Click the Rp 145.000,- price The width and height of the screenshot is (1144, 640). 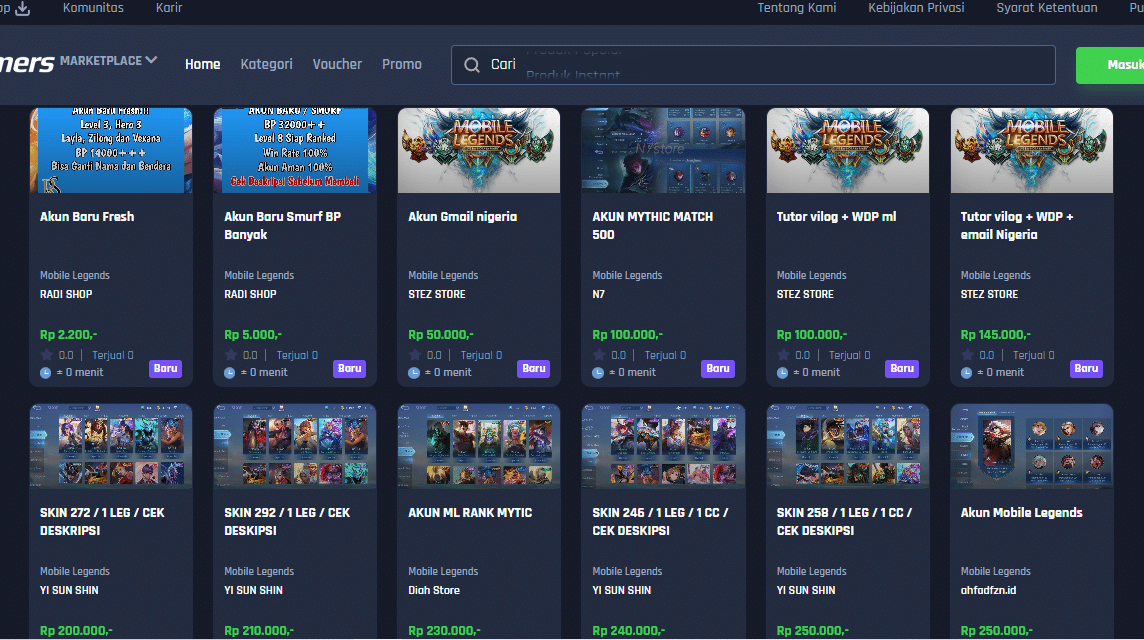[x=995, y=335]
